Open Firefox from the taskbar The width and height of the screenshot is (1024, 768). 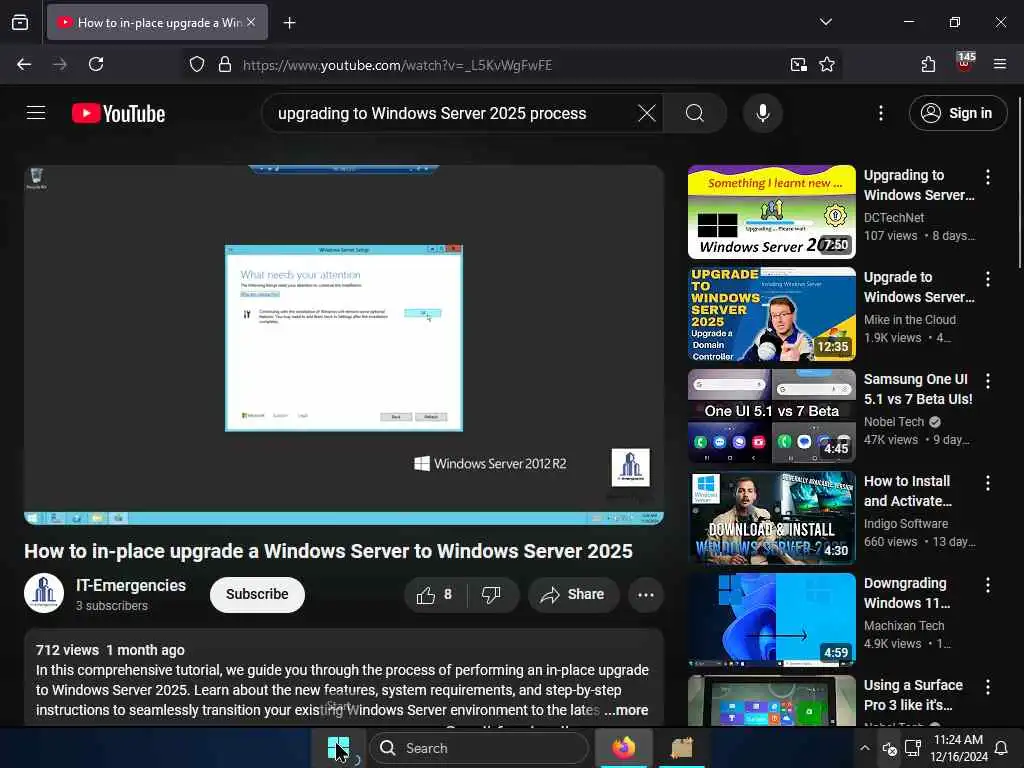[623, 748]
